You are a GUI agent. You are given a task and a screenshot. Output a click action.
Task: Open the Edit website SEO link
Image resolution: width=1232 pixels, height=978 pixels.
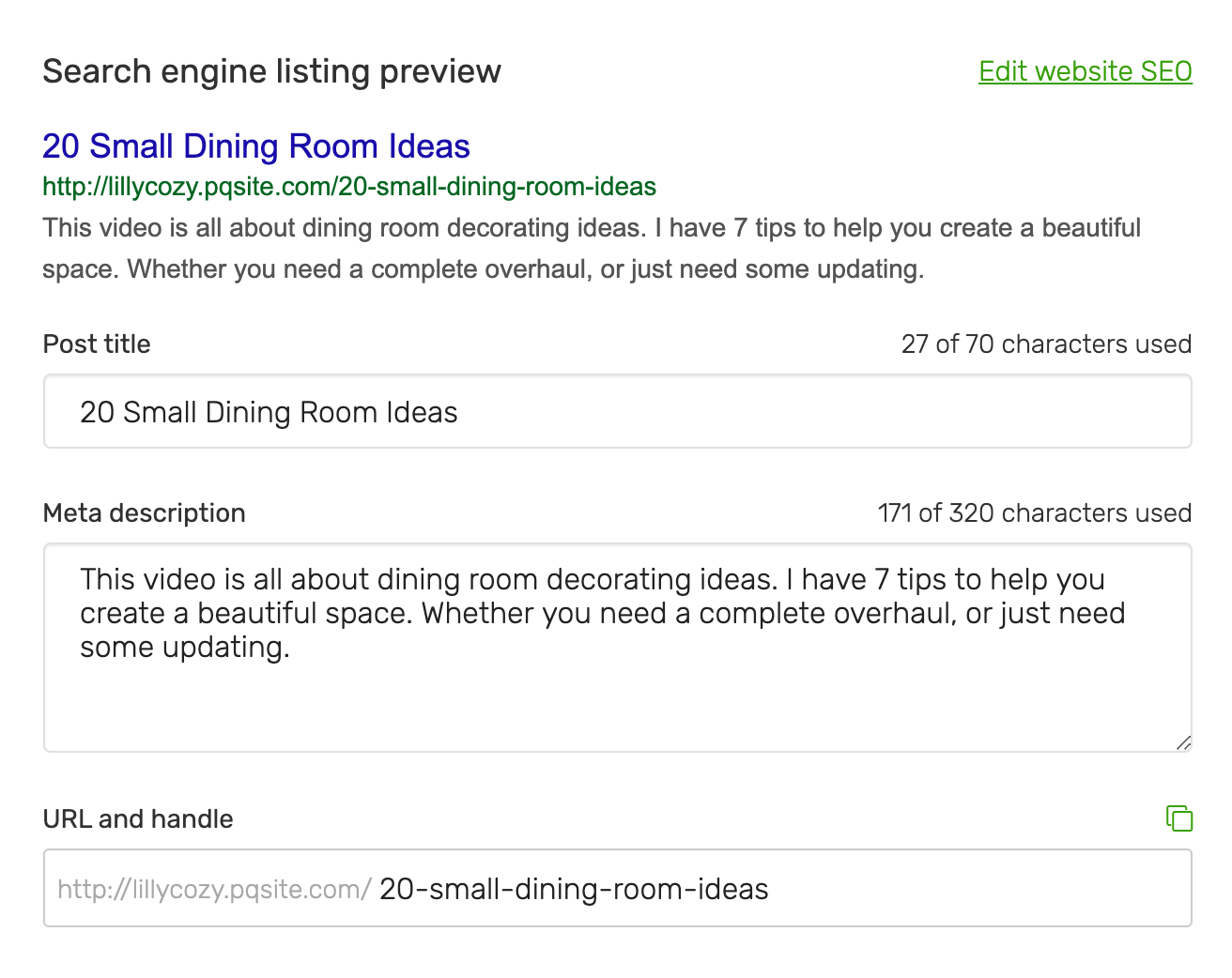tap(1085, 71)
